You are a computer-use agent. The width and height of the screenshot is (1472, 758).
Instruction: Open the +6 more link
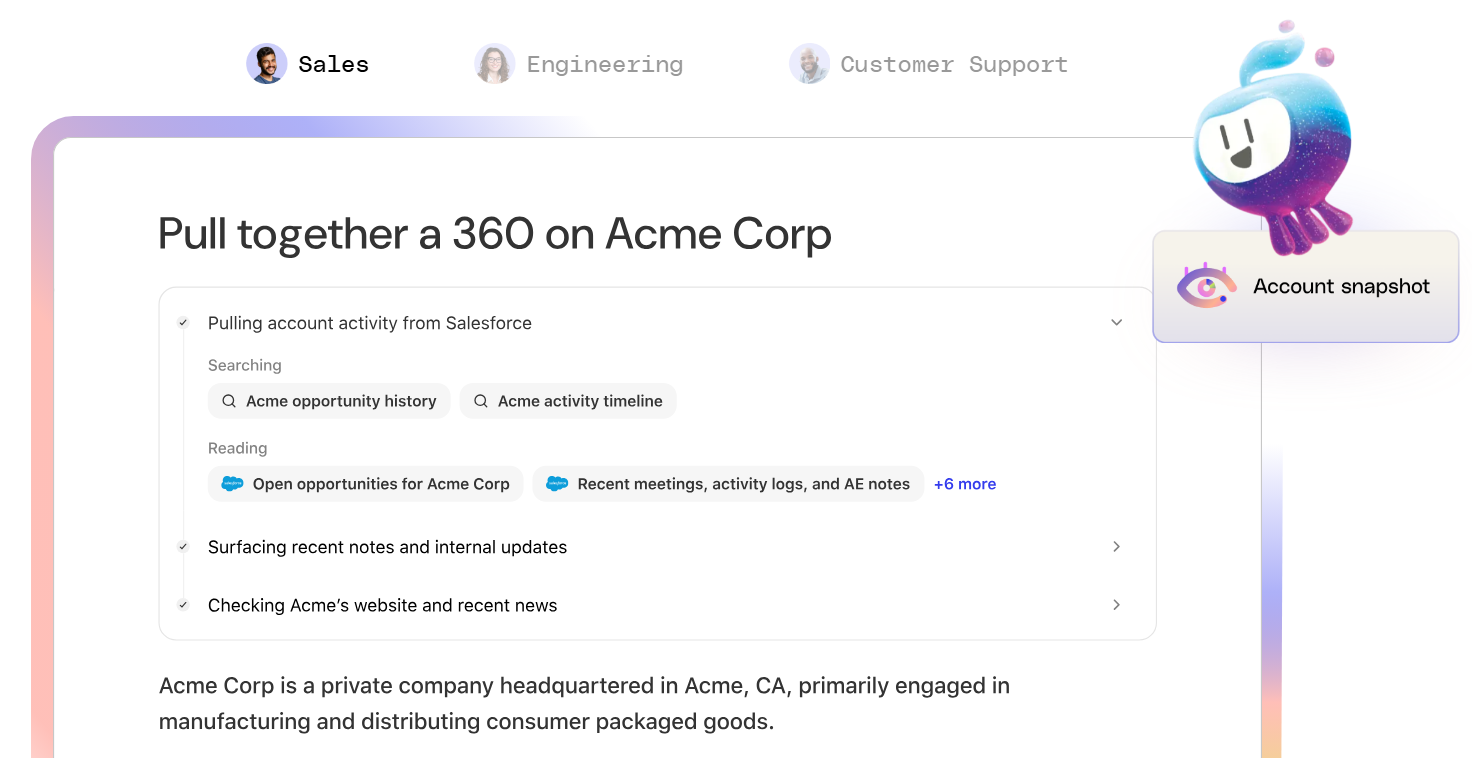(x=964, y=484)
